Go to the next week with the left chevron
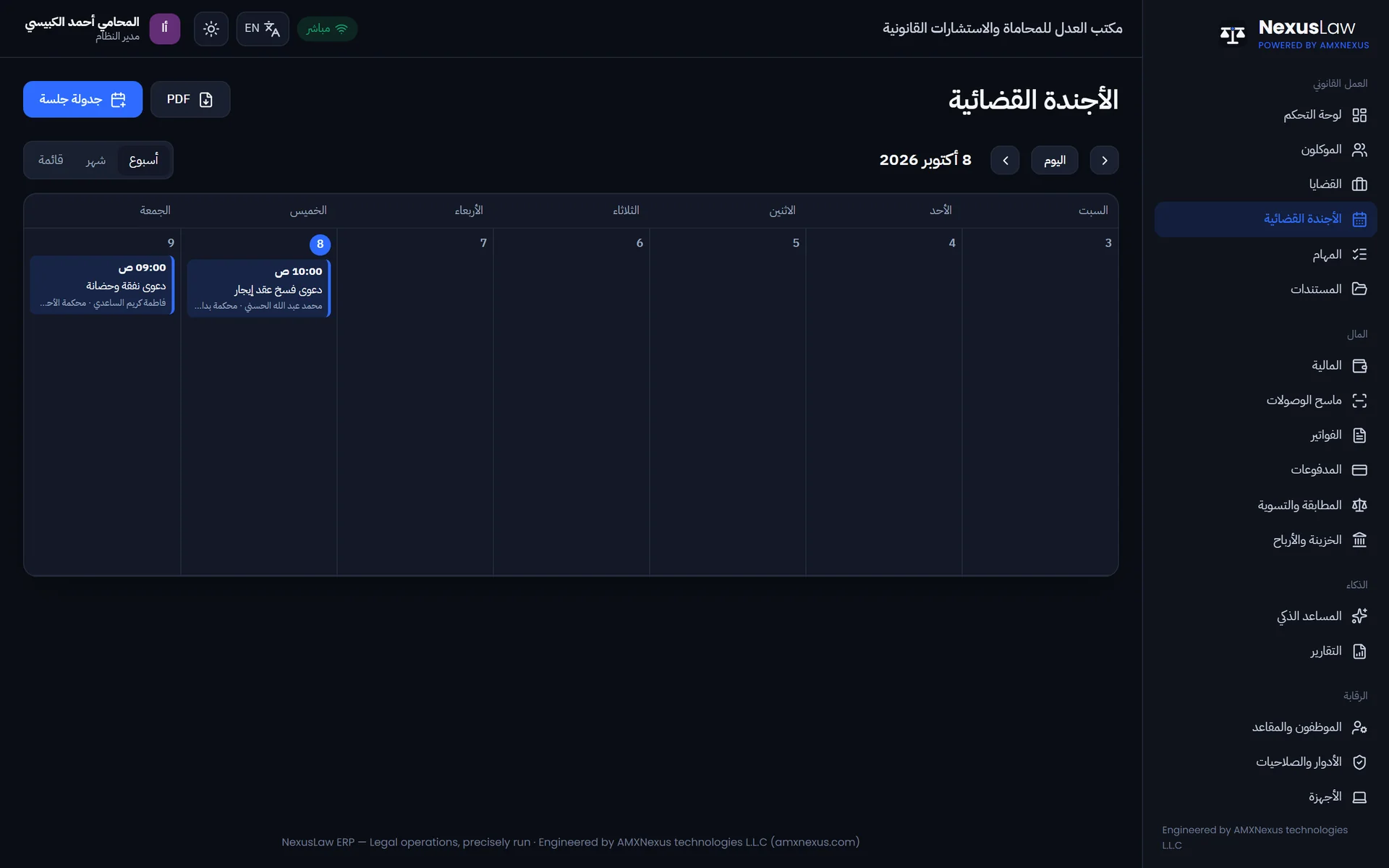The width and height of the screenshot is (1389, 868). 1005,160
